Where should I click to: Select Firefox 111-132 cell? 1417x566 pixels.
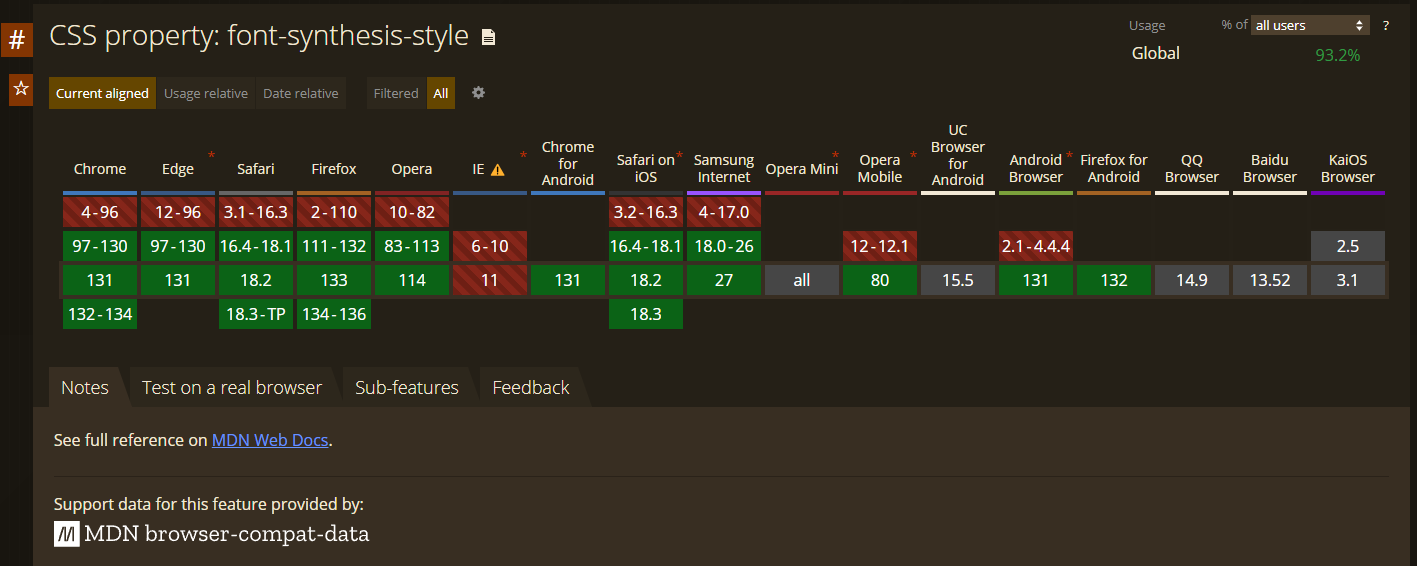pos(334,246)
